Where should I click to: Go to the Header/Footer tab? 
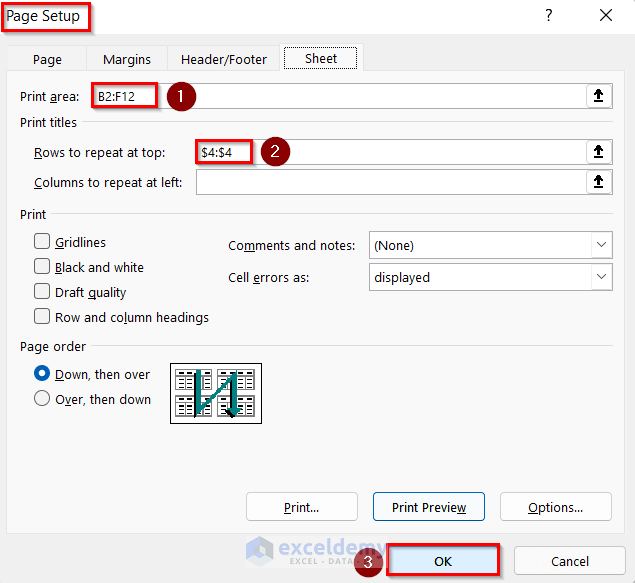point(224,59)
